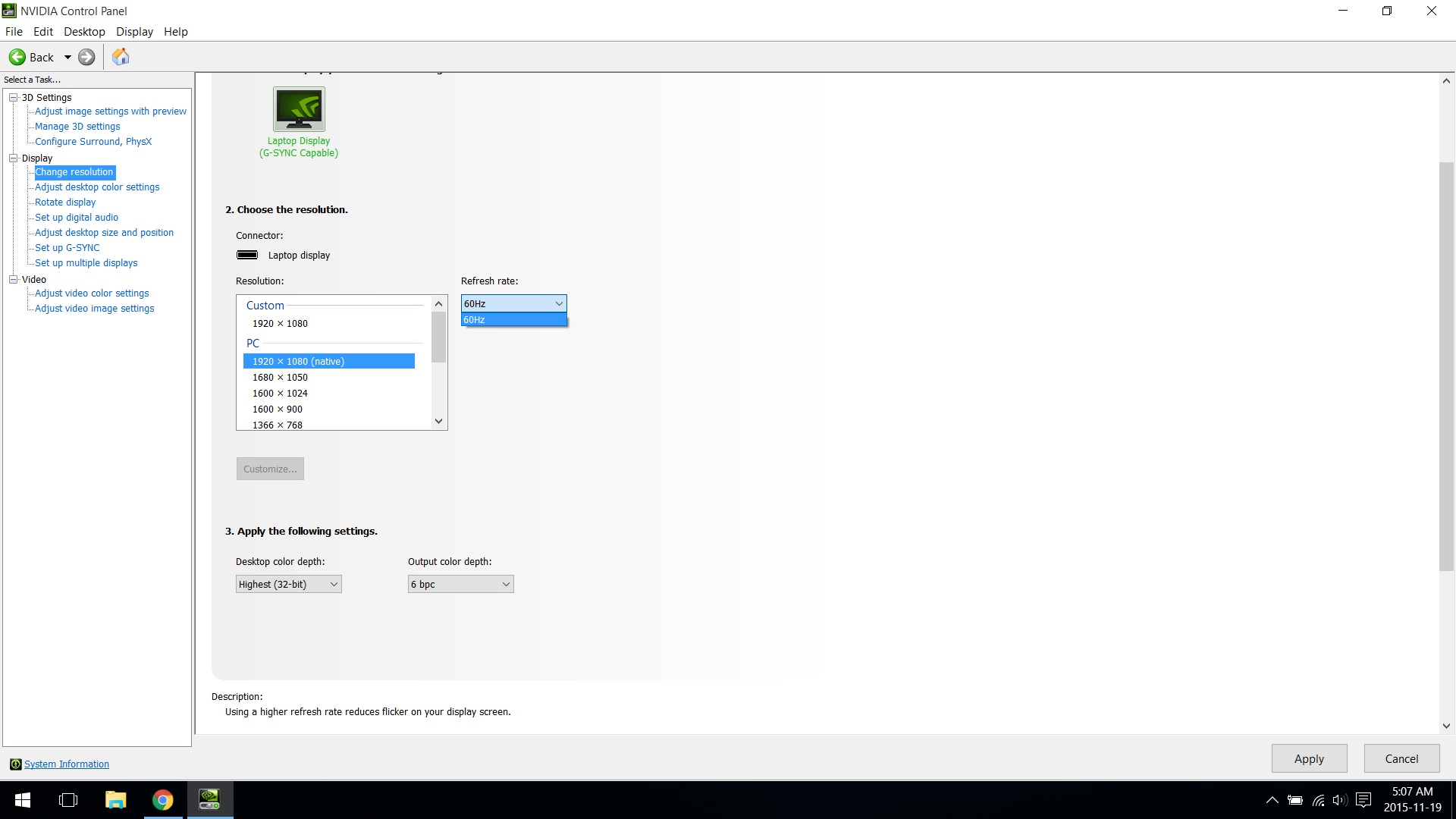Click the NVIDIA Control Panel title icon
The width and height of the screenshot is (1456, 819).
coord(9,11)
